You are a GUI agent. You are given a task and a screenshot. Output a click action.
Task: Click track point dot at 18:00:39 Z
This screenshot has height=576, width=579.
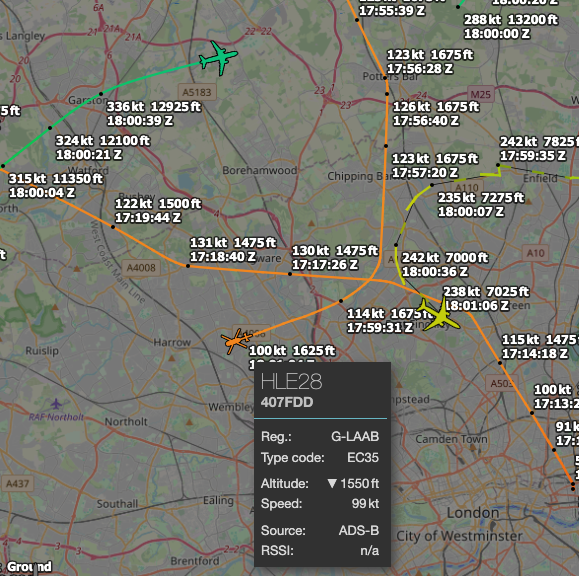101,94
